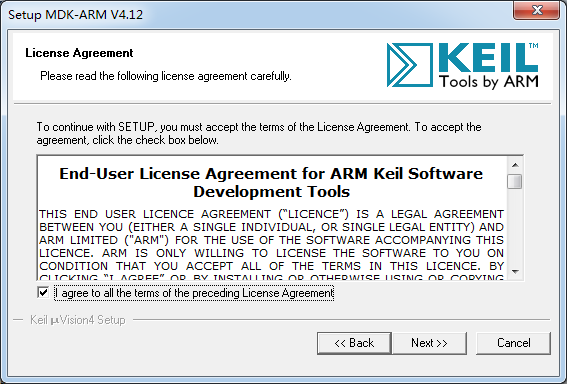Click the license scrollbar thumb
Viewport: 567px width, 384px height.
pos(515,182)
